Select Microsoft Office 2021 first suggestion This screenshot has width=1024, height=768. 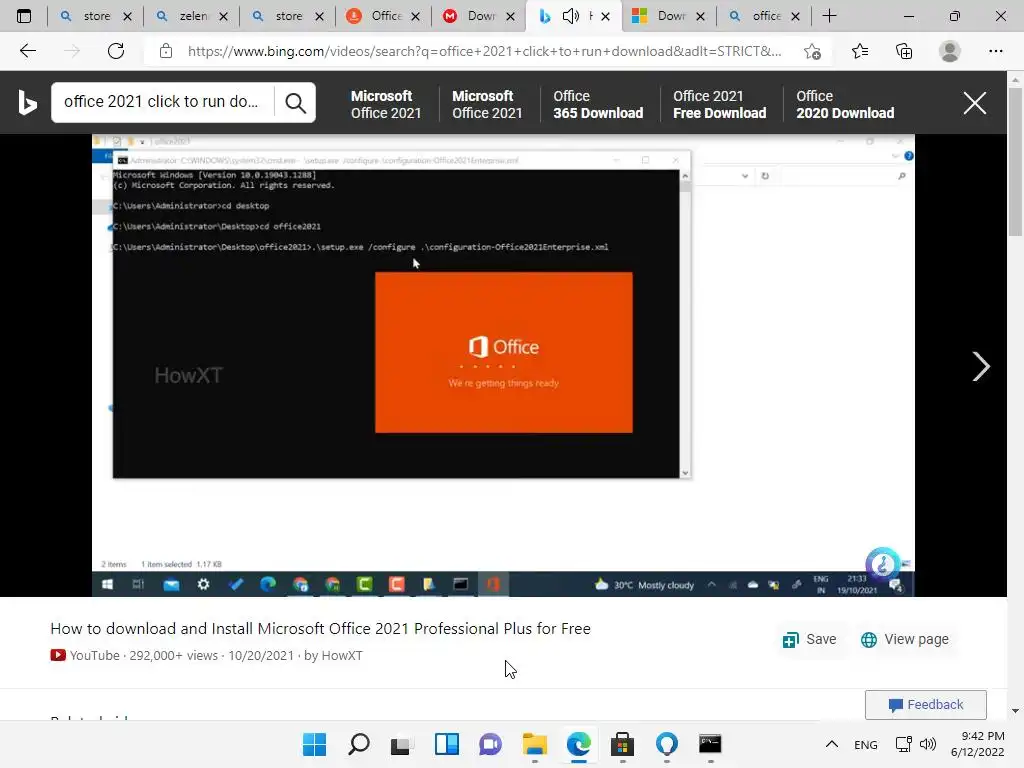(385, 104)
